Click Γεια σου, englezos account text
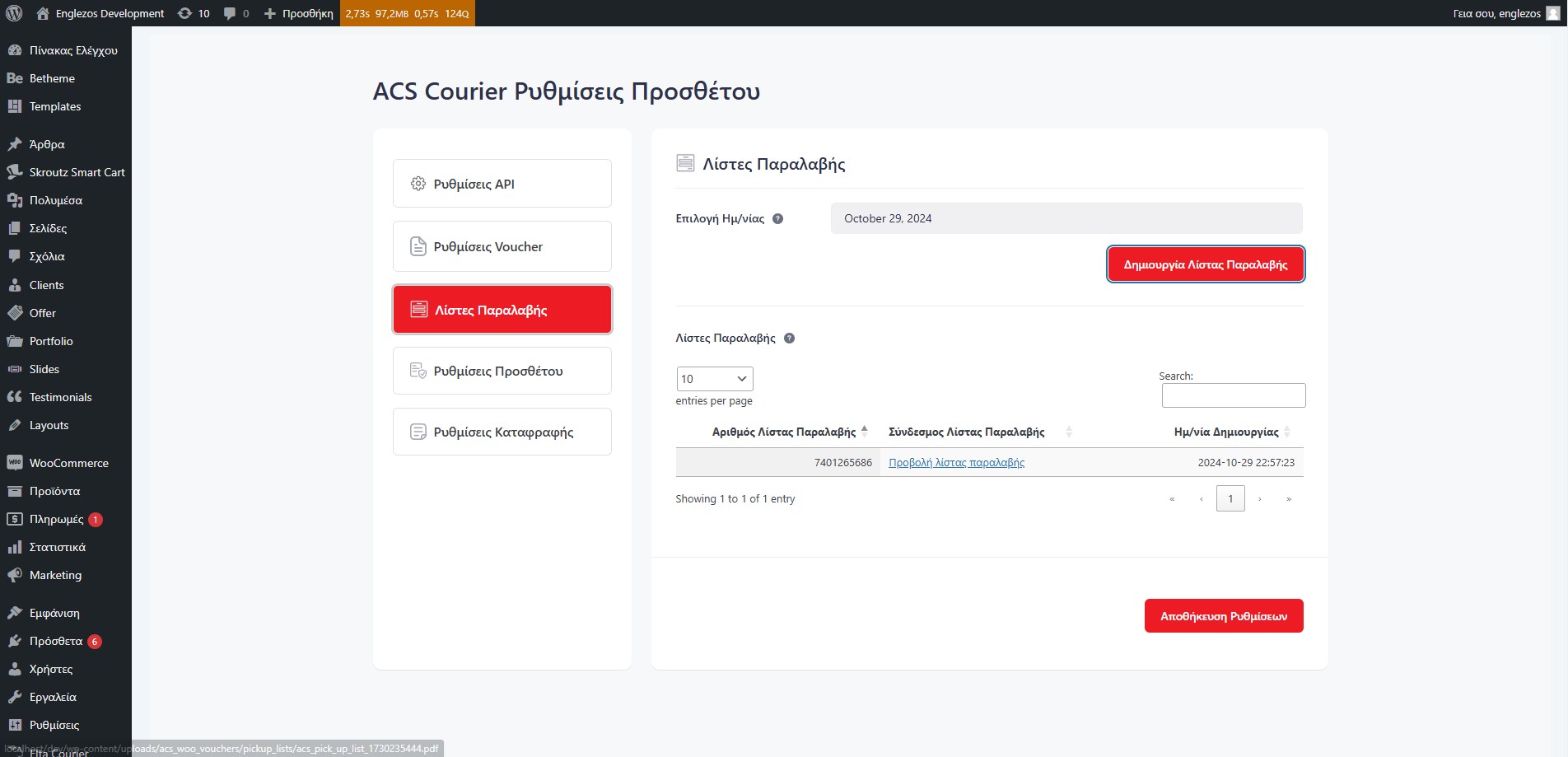Viewport: 1568px width, 757px height. point(1496,13)
